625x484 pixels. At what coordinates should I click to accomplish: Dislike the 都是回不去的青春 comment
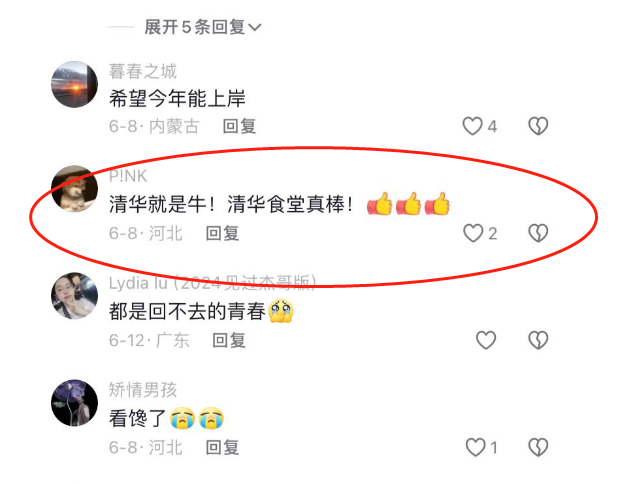pyautogui.click(x=538, y=340)
